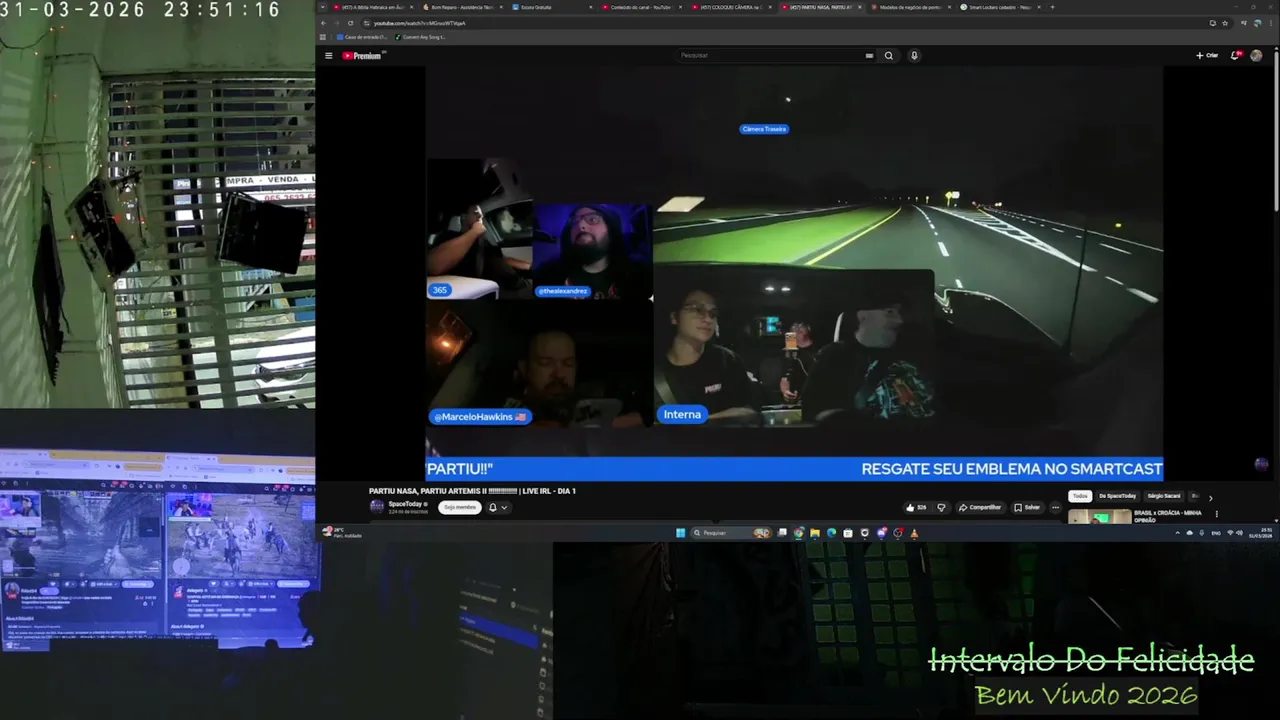Click the video title PARTIU NASA, PARTIU ARTEMIS II
This screenshot has width=1280, height=720.
tap(472, 491)
